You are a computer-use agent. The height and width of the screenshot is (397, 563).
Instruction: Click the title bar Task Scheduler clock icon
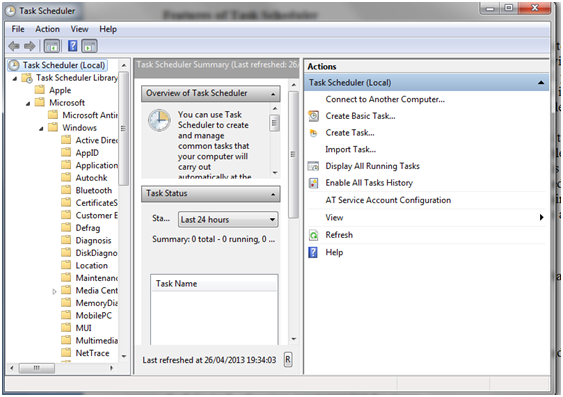click(10, 11)
